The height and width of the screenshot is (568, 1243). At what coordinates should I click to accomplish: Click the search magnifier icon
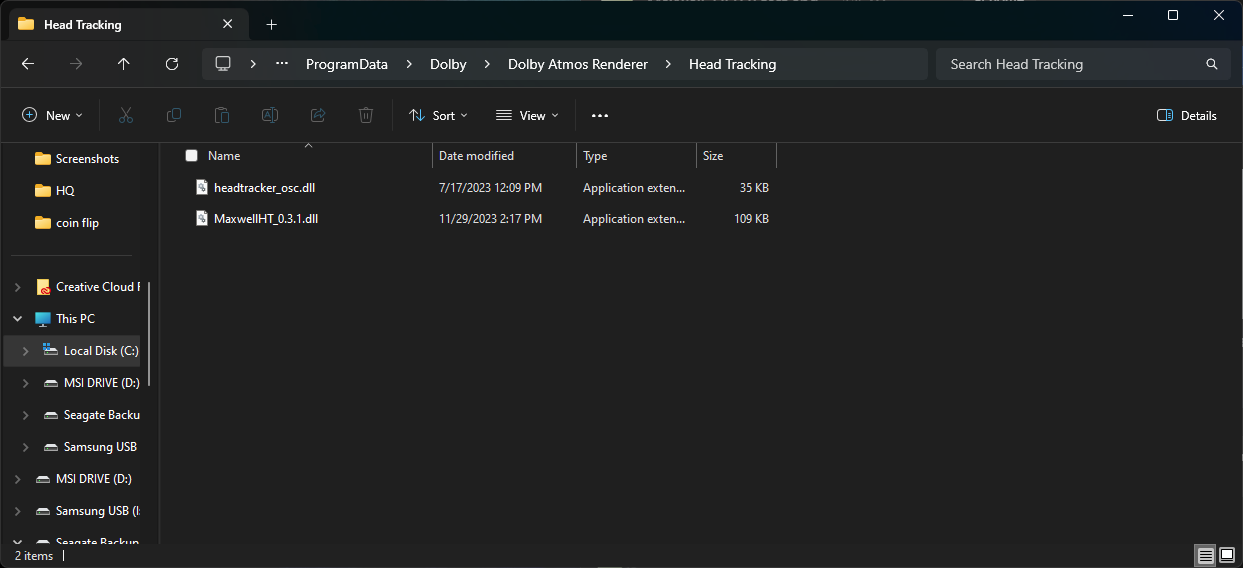[x=1212, y=64]
